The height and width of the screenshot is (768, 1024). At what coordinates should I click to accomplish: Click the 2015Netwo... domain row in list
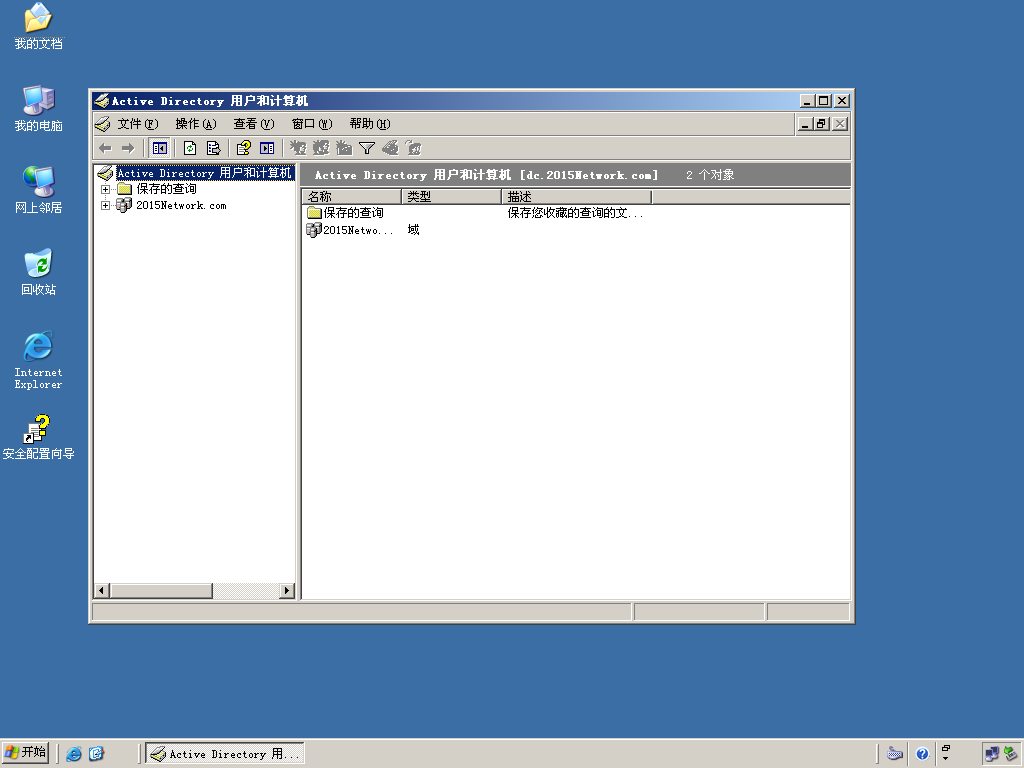(x=350, y=230)
